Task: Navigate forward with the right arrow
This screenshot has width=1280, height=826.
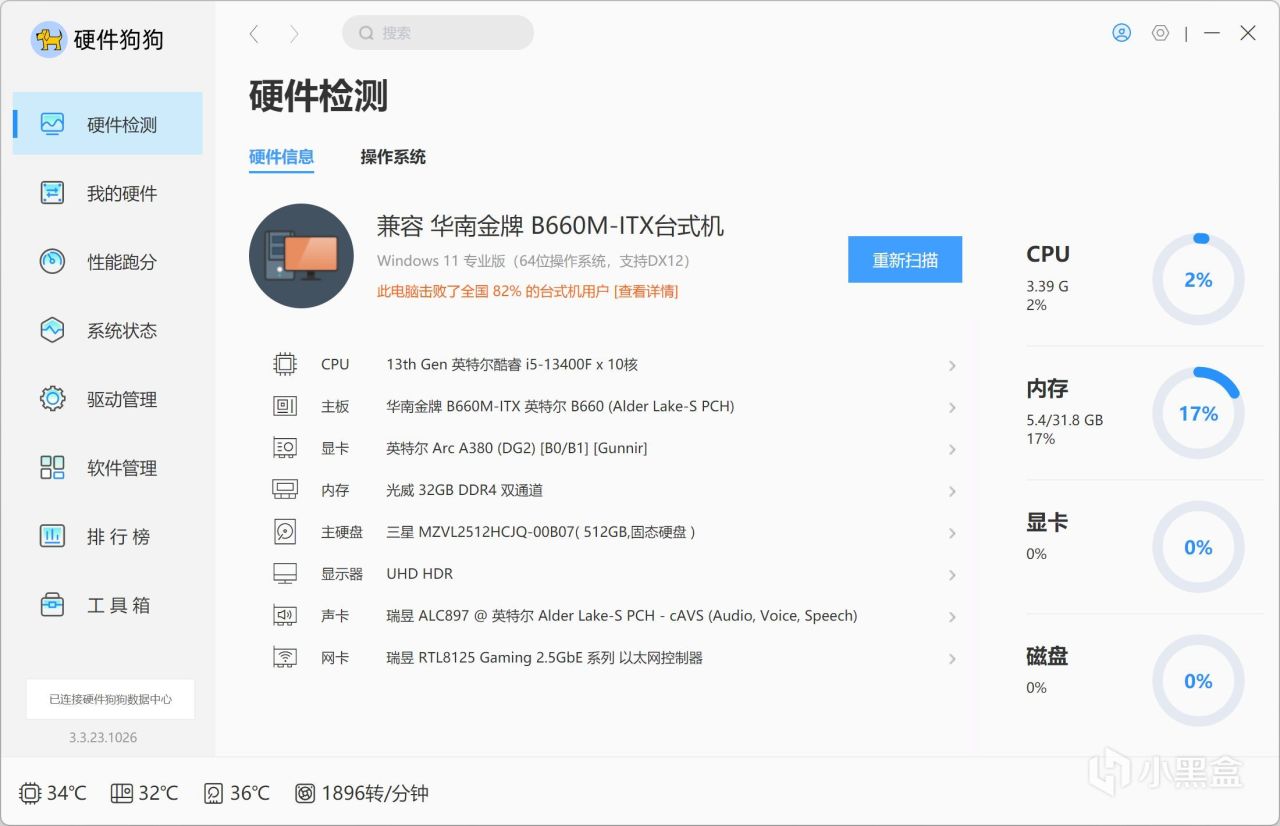Action: [294, 34]
